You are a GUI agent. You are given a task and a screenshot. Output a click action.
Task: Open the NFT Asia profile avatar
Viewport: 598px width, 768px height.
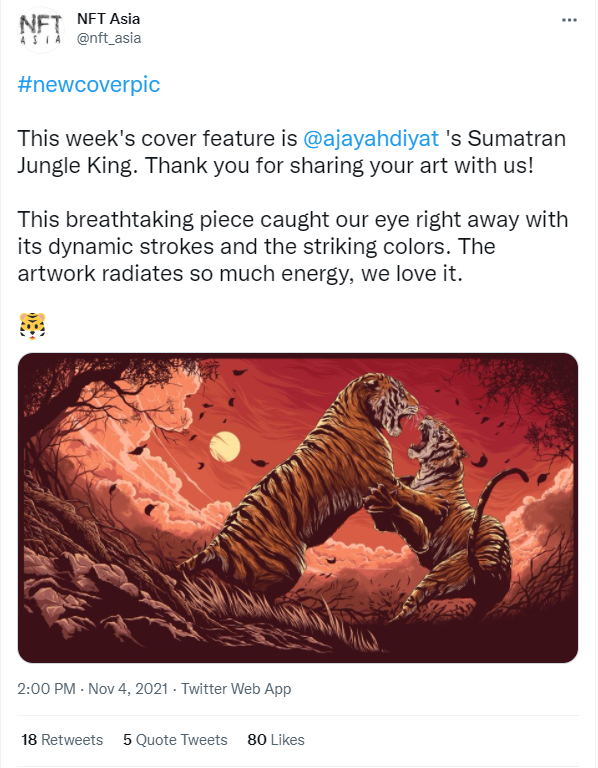coord(41,29)
